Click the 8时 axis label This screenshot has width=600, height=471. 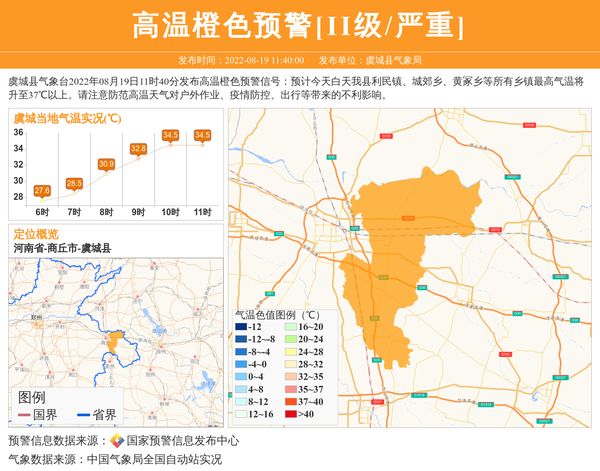tap(106, 212)
